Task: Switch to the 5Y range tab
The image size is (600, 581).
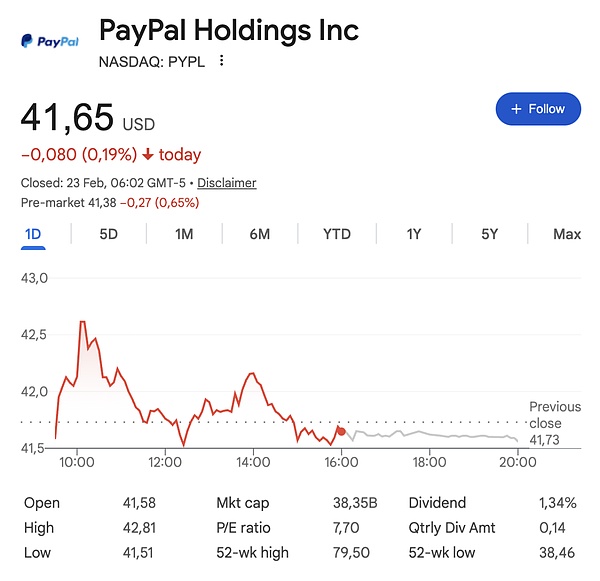Action: coord(489,234)
